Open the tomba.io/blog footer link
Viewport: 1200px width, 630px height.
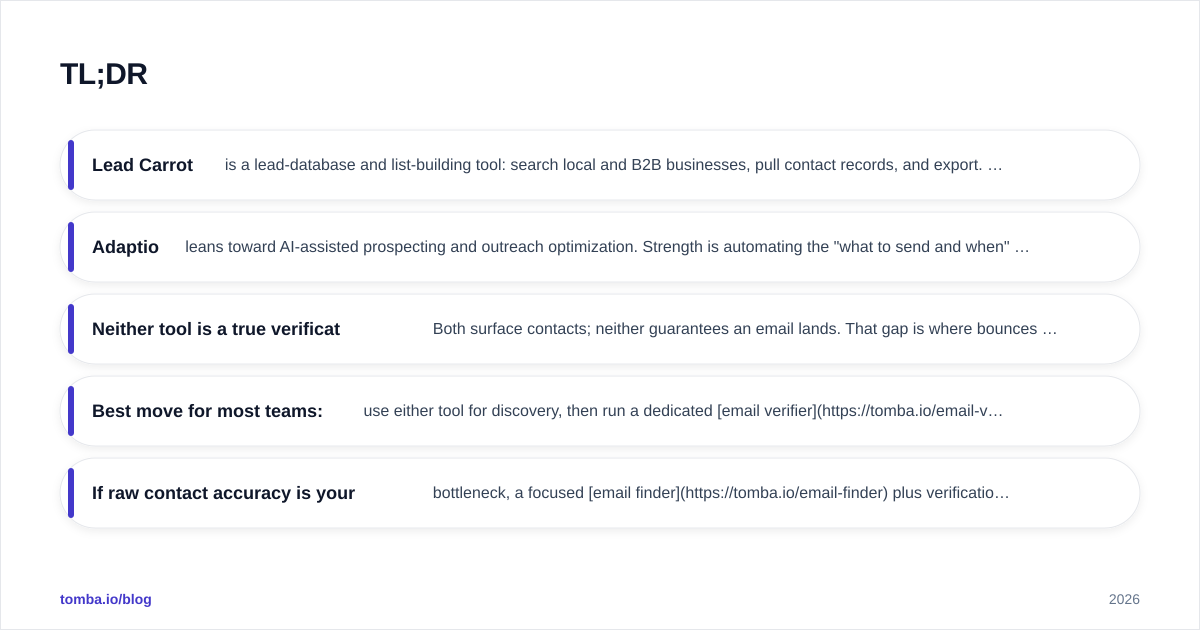click(x=106, y=599)
